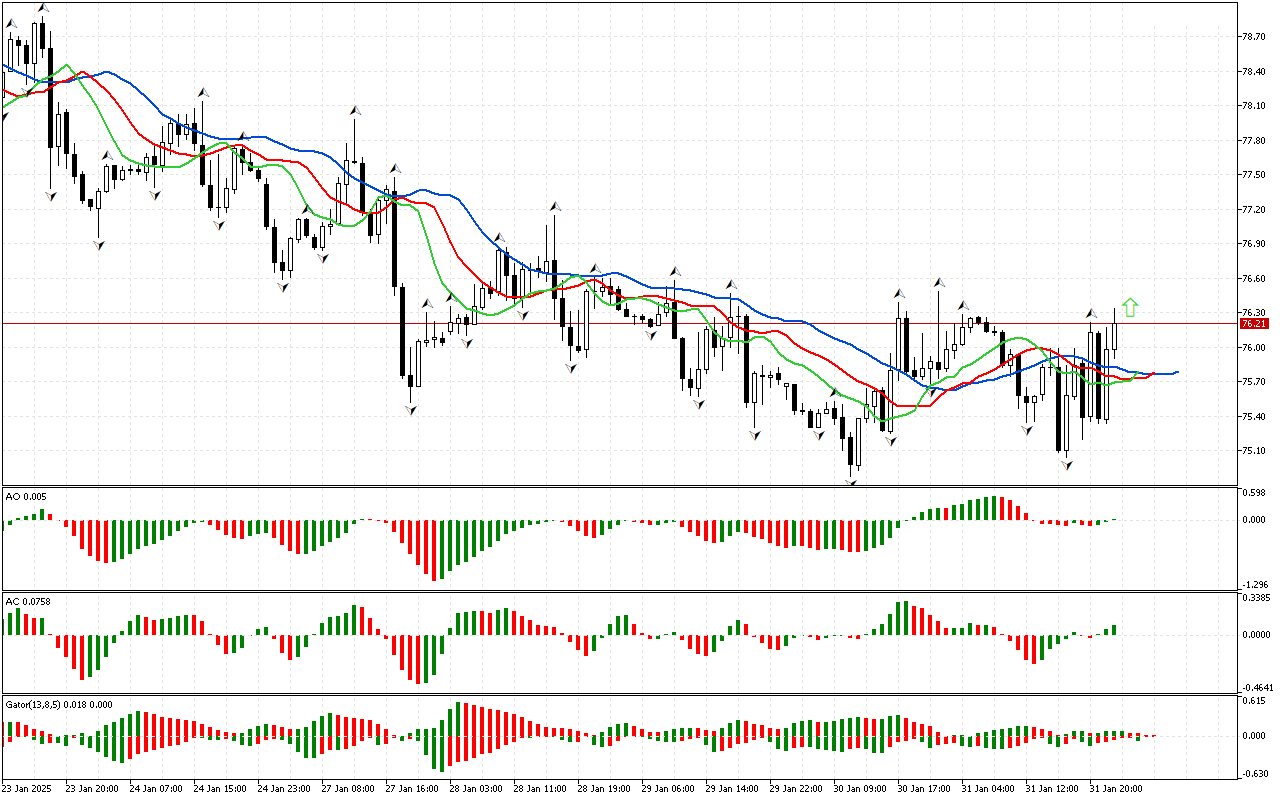Image resolution: width=1280 pixels, height=800 pixels.
Task: Select the 75.70 price level label
Action: pyautogui.click(x=1253, y=382)
